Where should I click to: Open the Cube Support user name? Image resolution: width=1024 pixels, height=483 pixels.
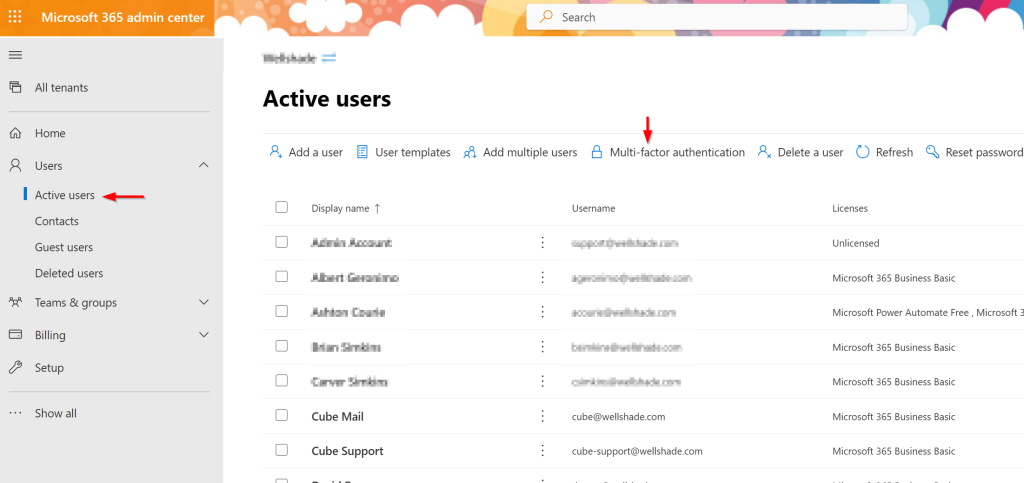tap(347, 451)
